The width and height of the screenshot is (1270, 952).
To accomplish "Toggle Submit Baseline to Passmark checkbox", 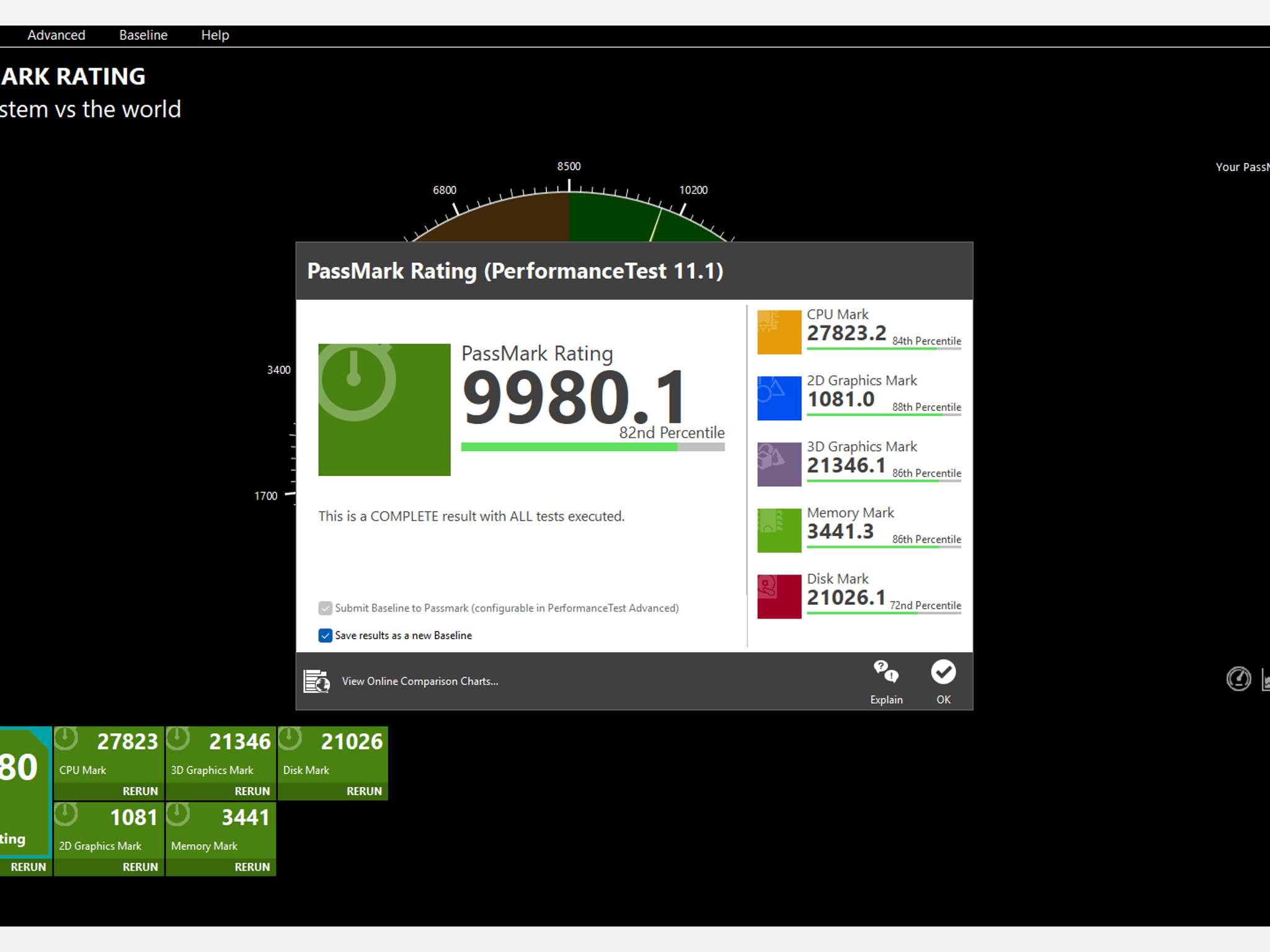I will (325, 608).
